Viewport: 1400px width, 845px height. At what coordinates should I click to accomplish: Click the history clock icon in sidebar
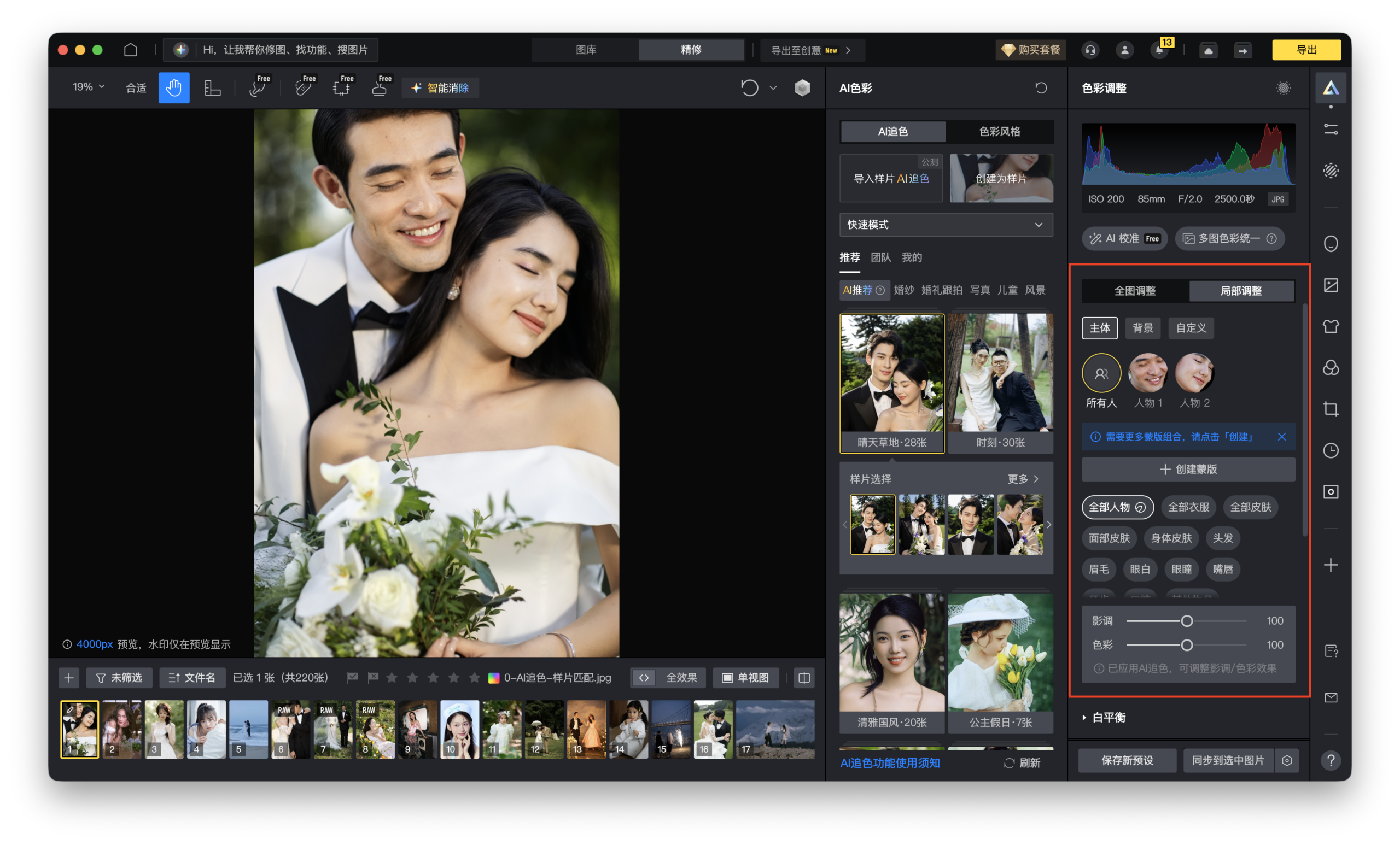pyautogui.click(x=1330, y=450)
